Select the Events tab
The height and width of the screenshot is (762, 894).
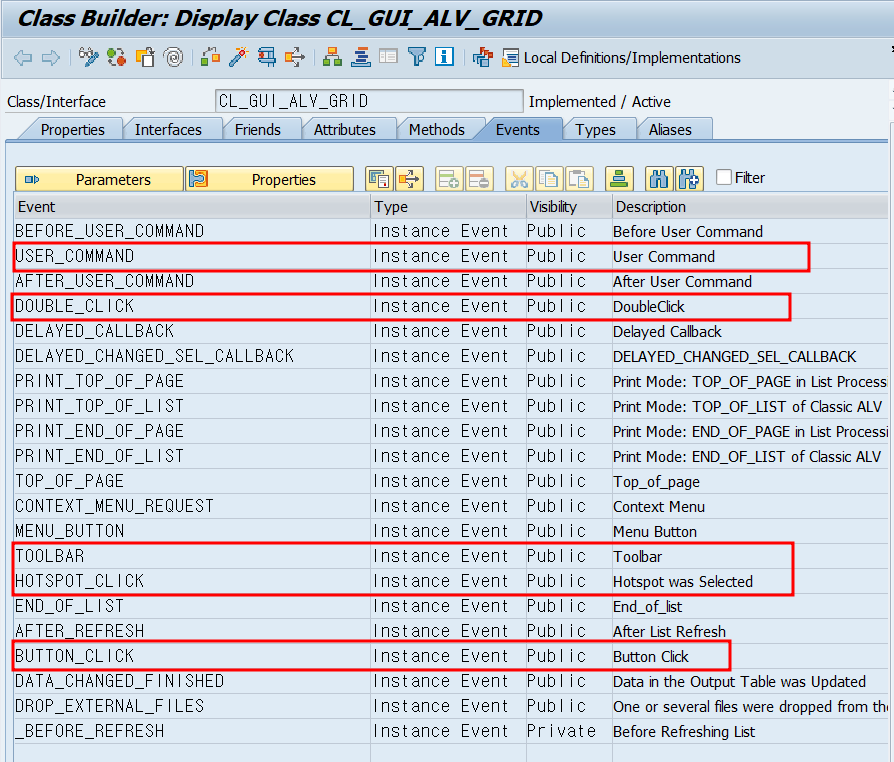[x=517, y=129]
